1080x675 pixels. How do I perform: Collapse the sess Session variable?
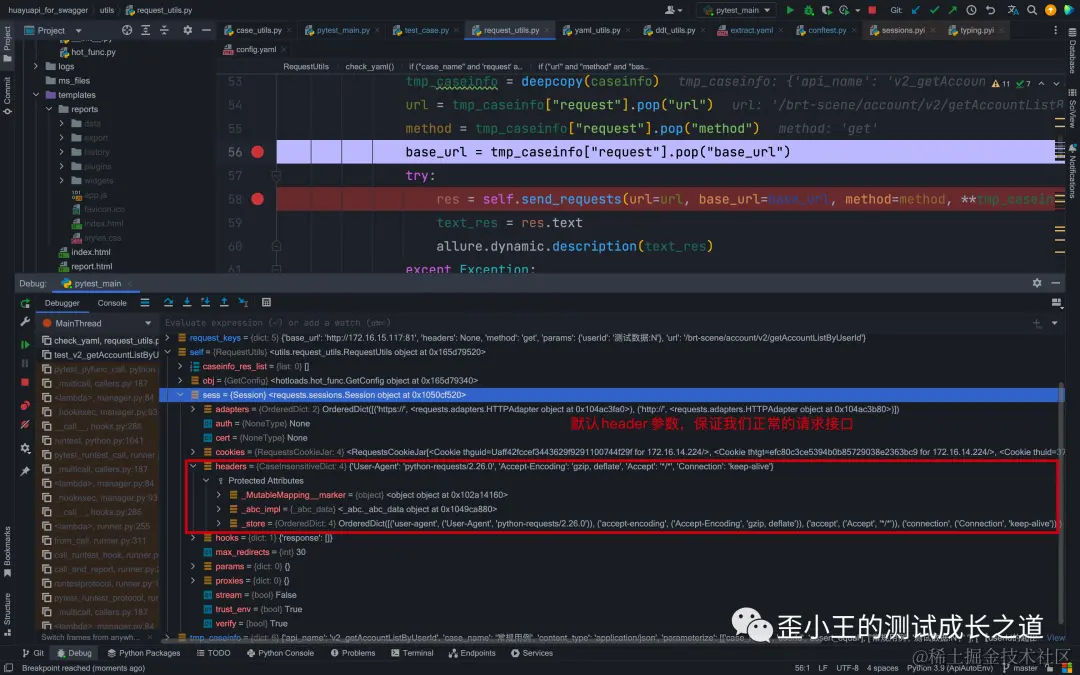click(x=180, y=395)
